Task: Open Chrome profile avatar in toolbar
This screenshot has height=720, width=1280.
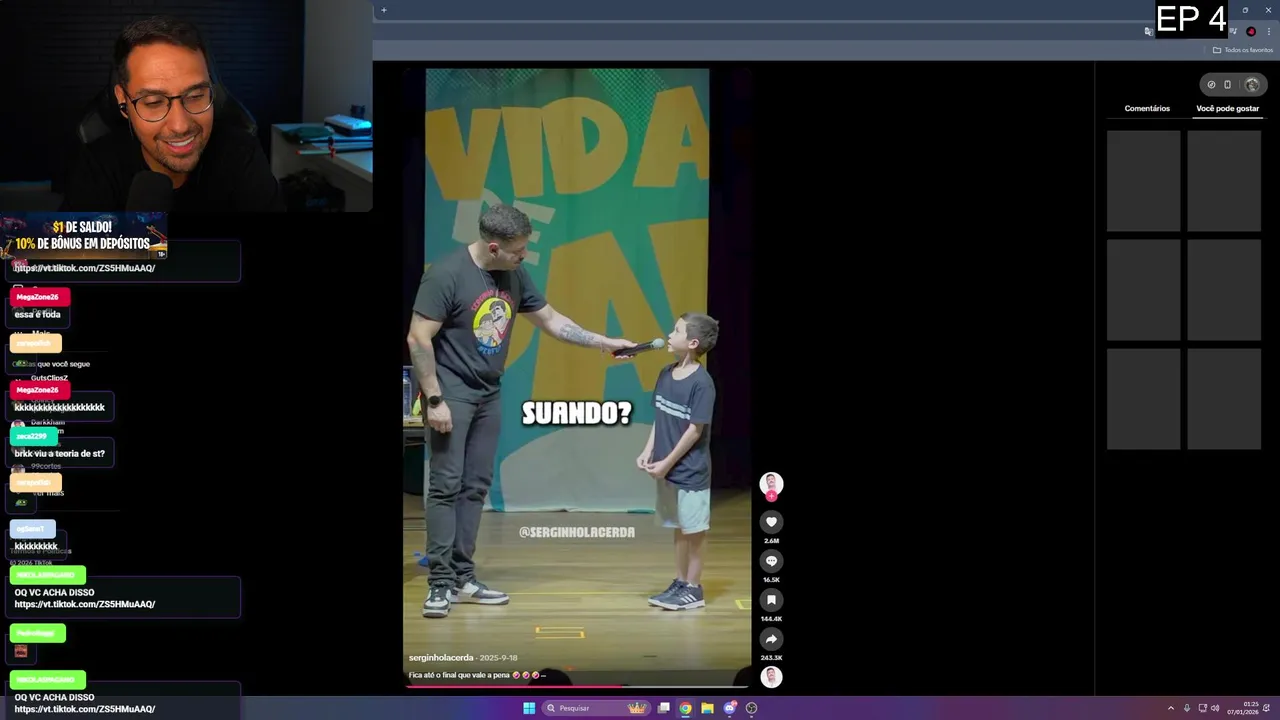Action: click(x=1251, y=31)
